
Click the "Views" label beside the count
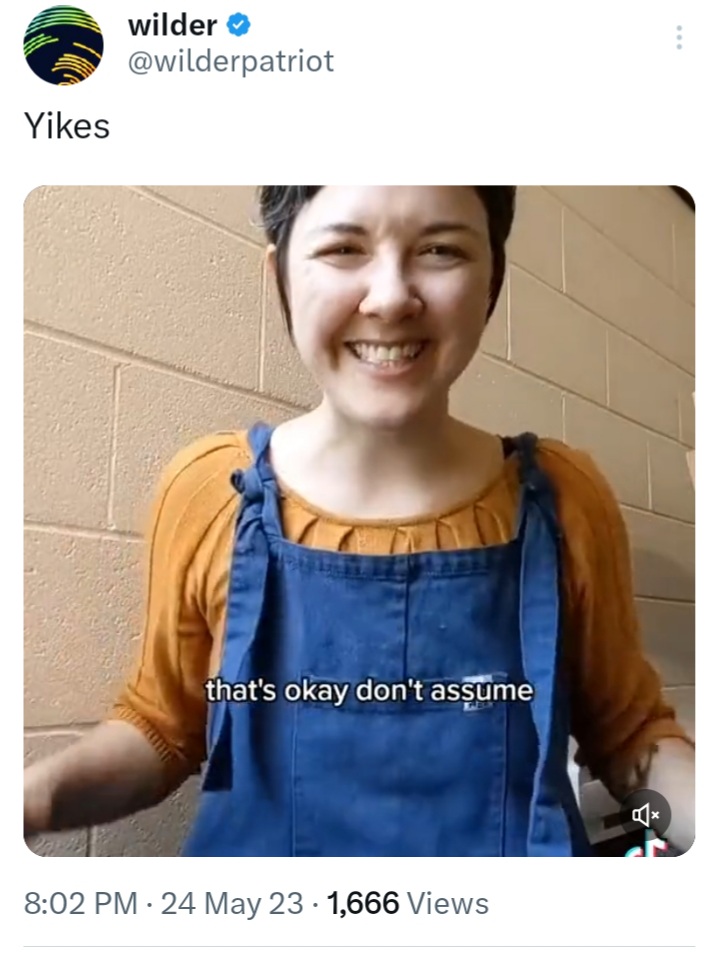click(x=447, y=903)
